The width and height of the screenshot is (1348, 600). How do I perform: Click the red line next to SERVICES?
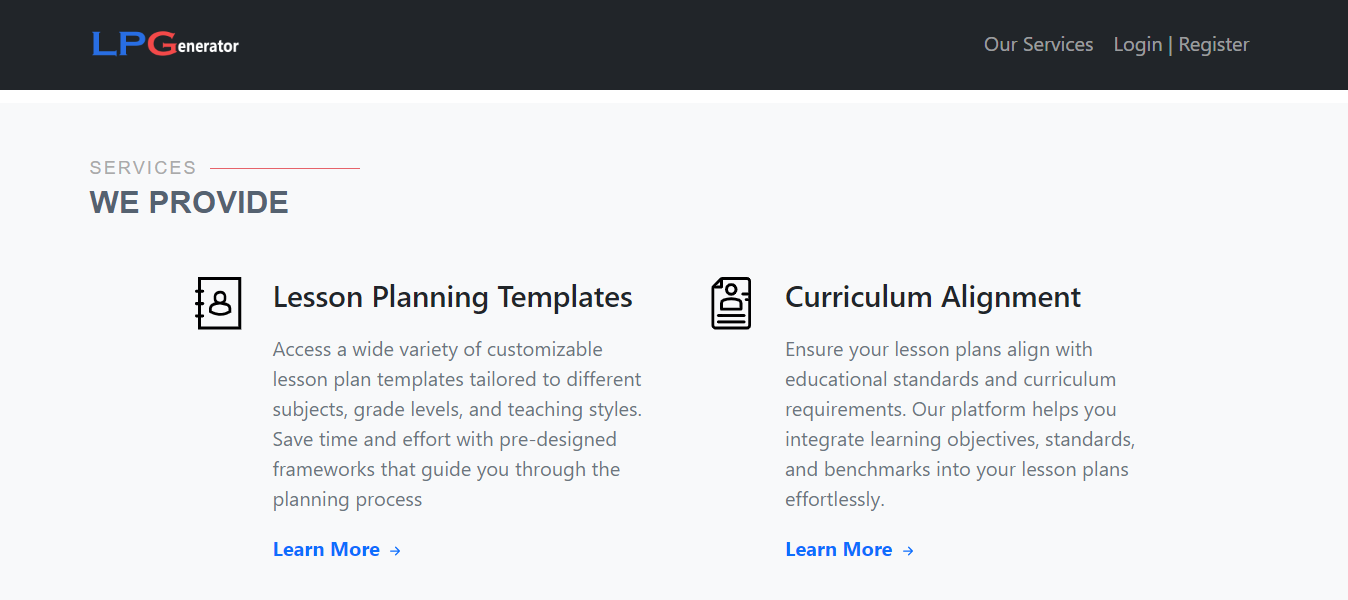(285, 168)
